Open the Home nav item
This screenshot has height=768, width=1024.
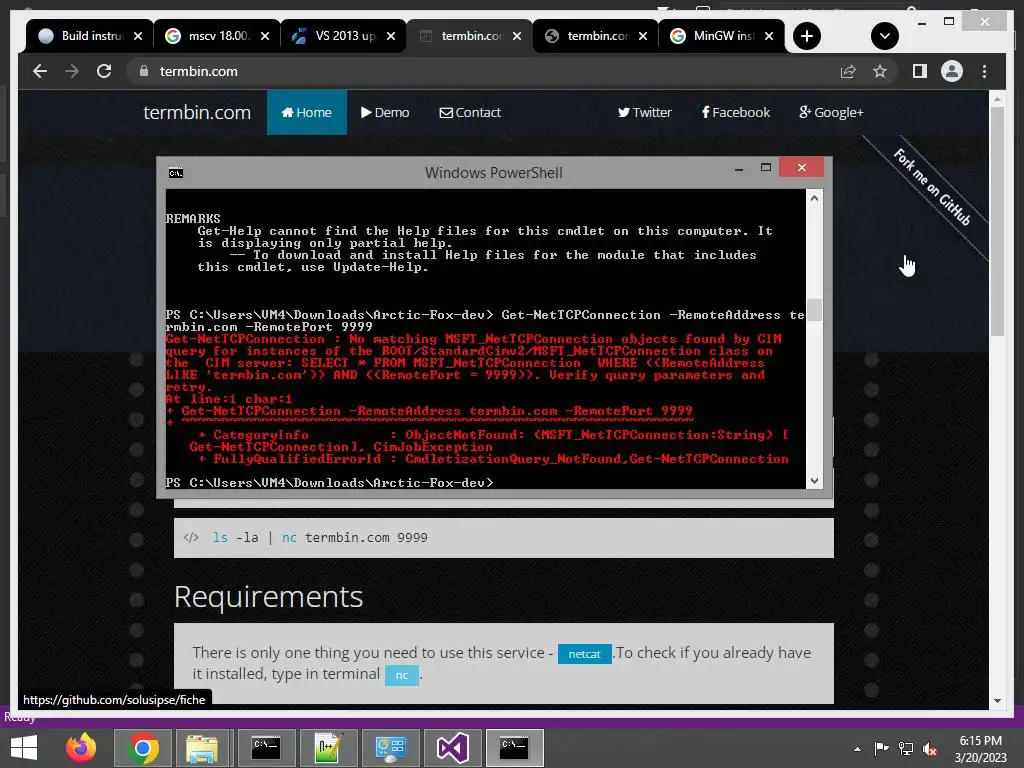(306, 112)
